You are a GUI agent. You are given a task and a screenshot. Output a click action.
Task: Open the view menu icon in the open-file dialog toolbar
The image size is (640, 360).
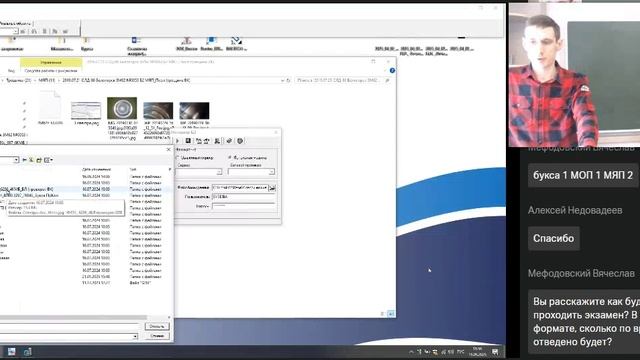48,160
